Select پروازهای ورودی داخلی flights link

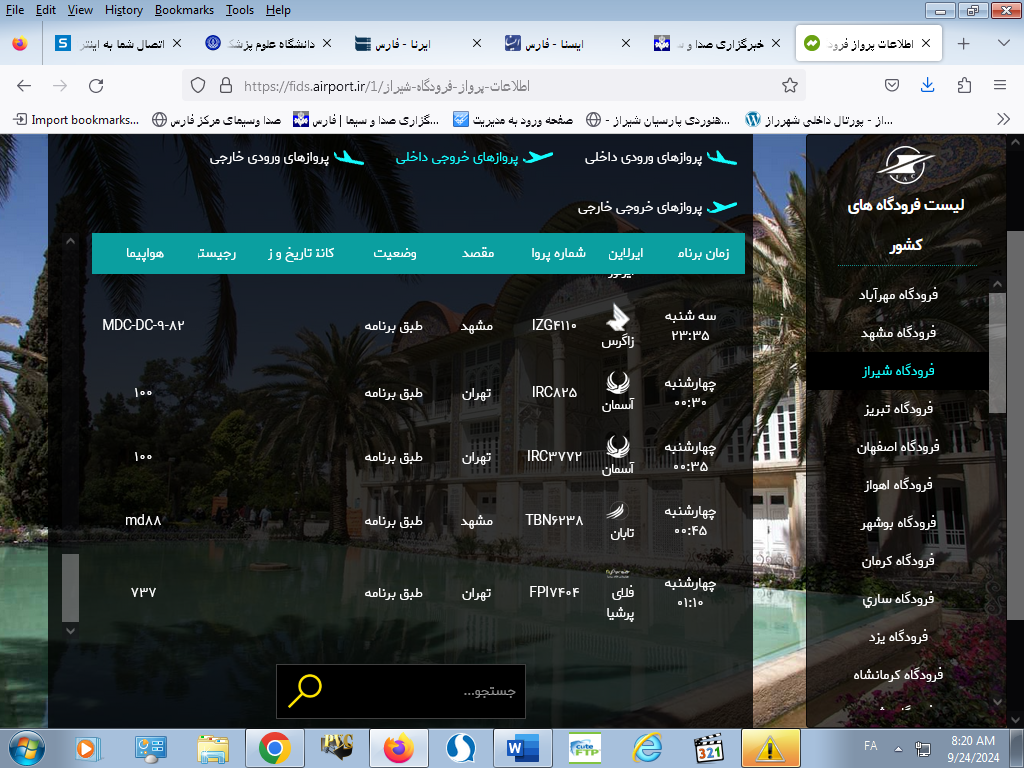click(x=660, y=158)
